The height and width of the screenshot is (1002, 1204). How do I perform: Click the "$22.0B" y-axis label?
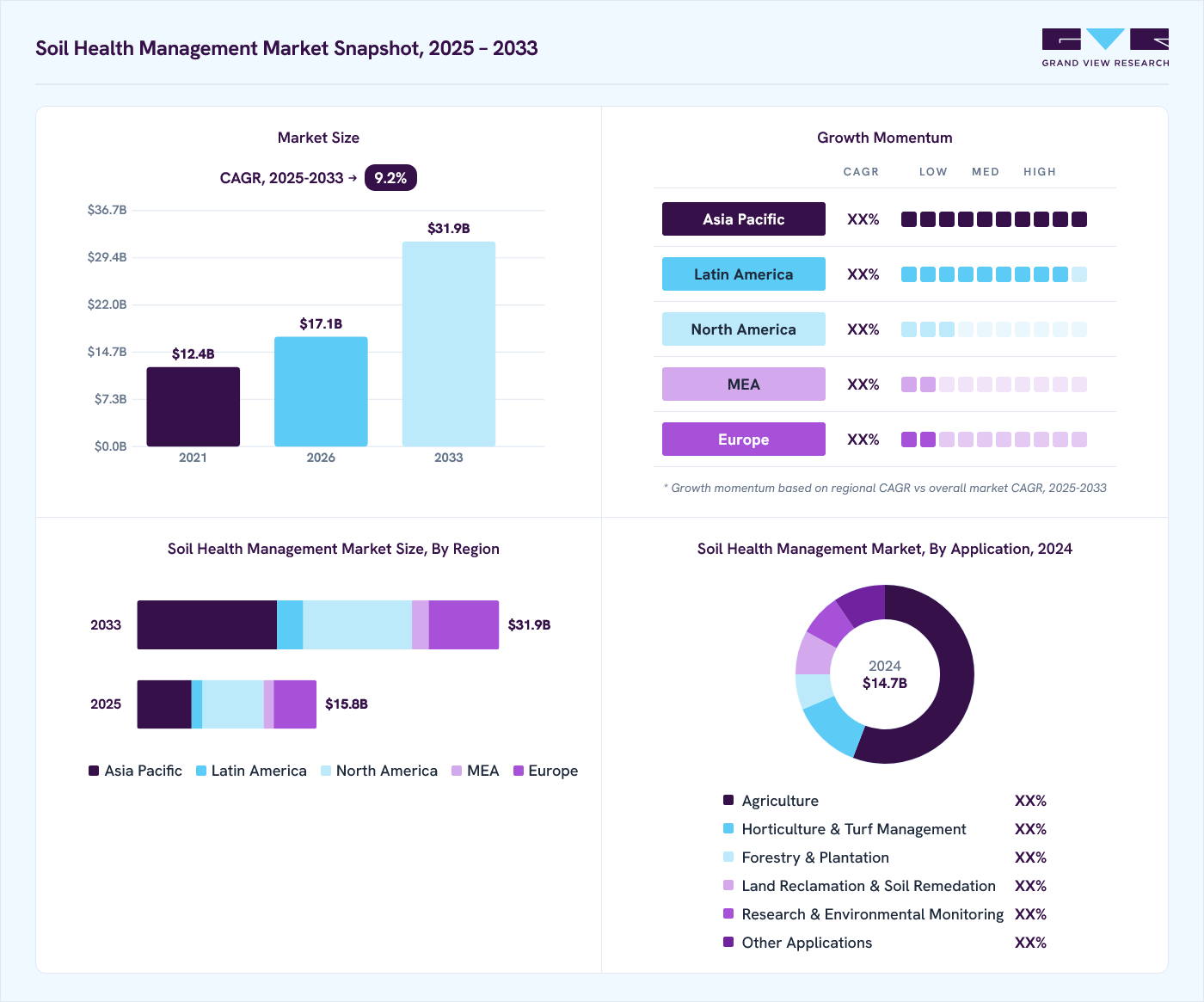(x=107, y=304)
